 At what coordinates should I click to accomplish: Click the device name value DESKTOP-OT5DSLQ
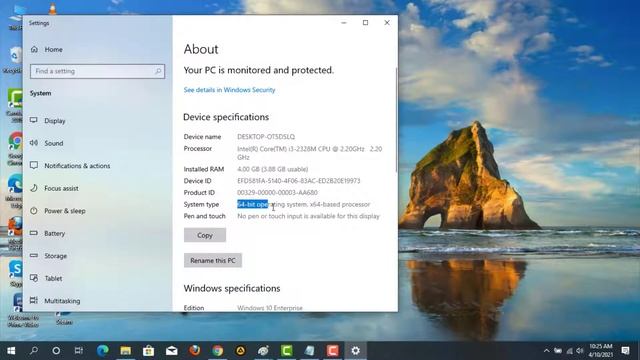(x=266, y=137)
